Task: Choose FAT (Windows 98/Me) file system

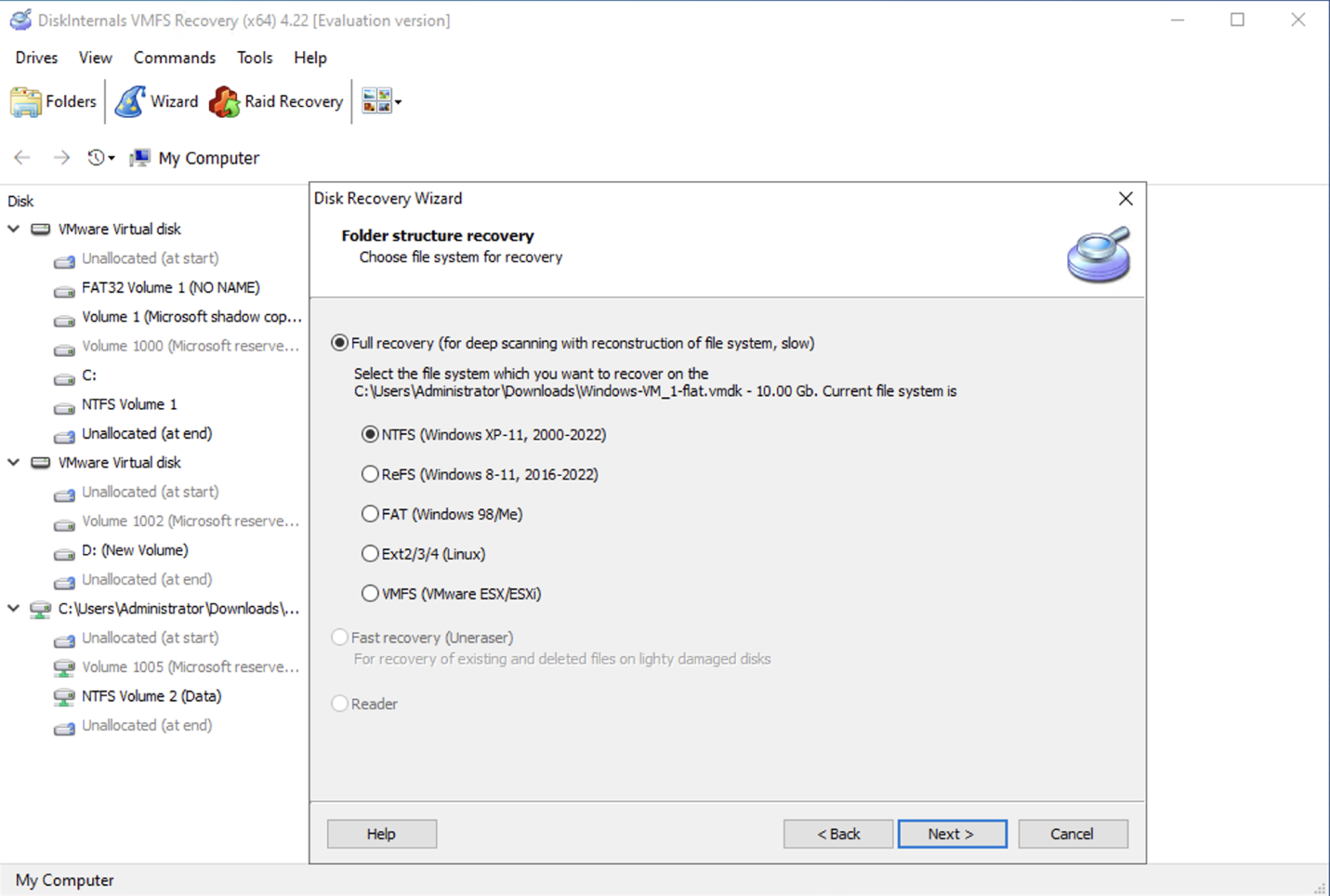Action: (370, 514)
